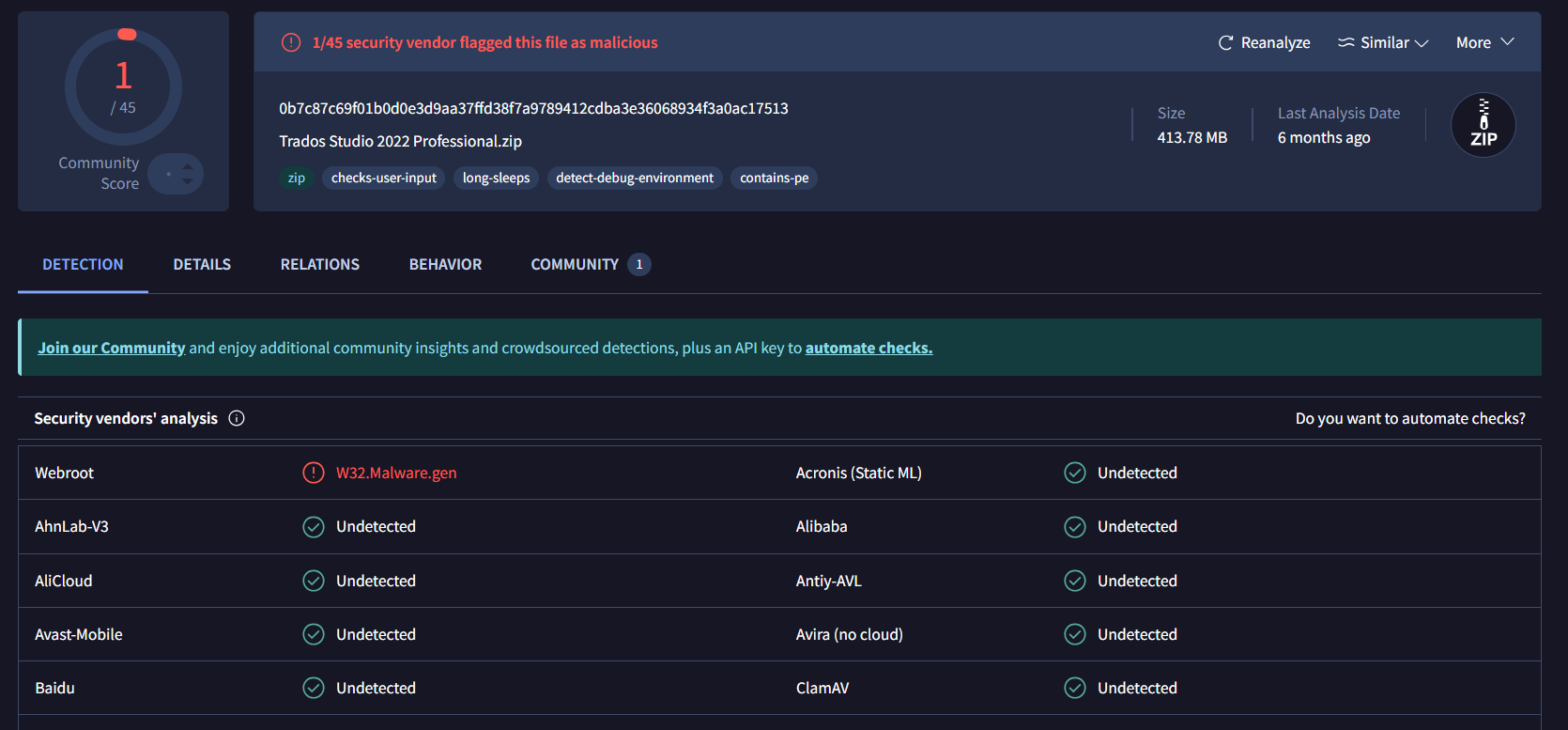The width and height of the screenshot is (1568, 730).
Task: Expand the Similar dropdown
Action: pos(1383,43)
